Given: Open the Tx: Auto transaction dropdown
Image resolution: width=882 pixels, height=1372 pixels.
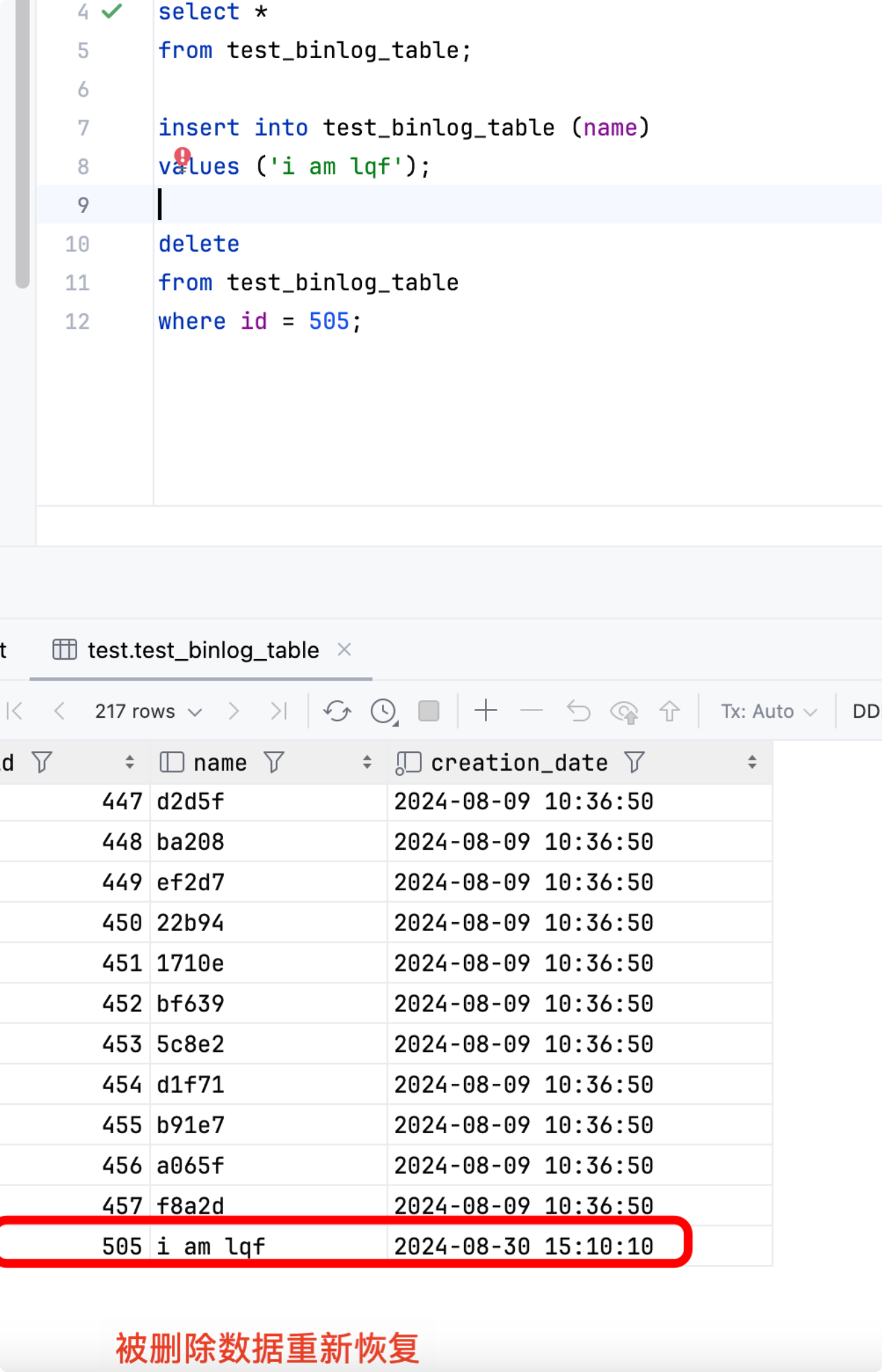Looking at the screenshot, I should pyautogui.click(x=768, y=712).
